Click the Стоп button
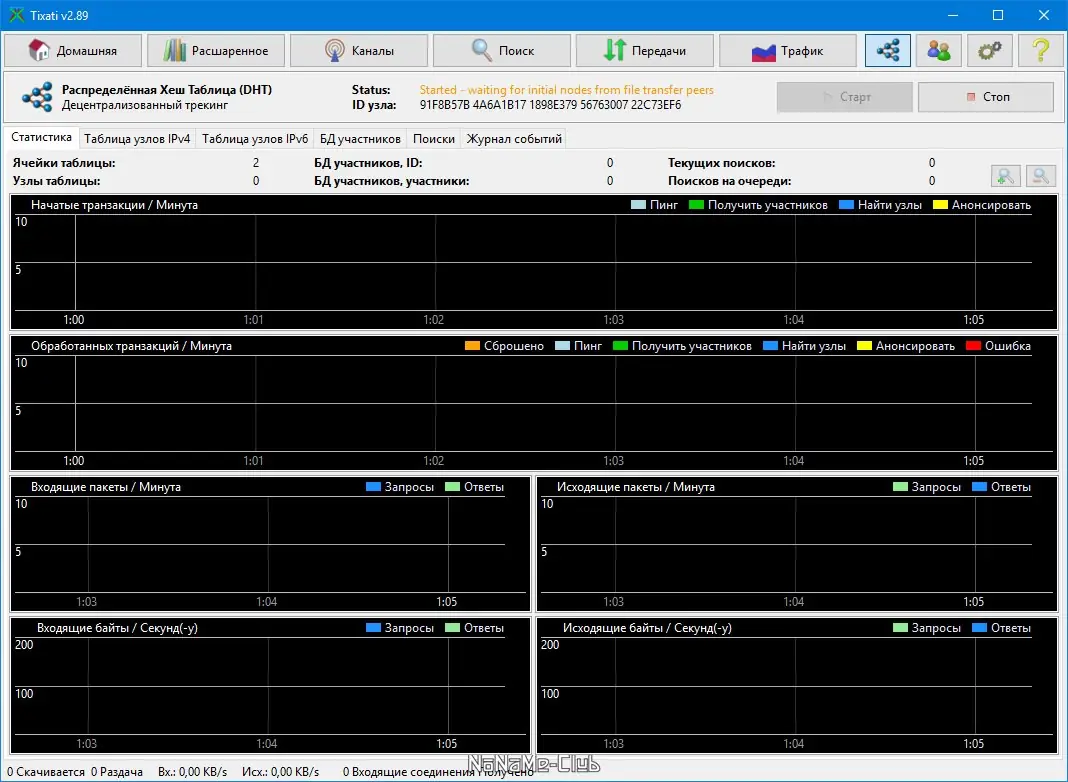The image size is (1068, 782). coord(986,97)
